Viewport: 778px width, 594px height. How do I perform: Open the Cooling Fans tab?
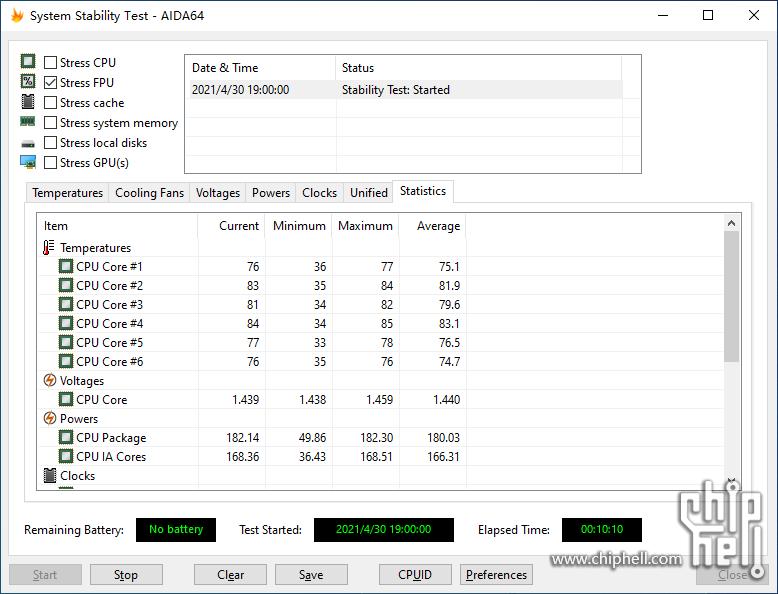149,193
